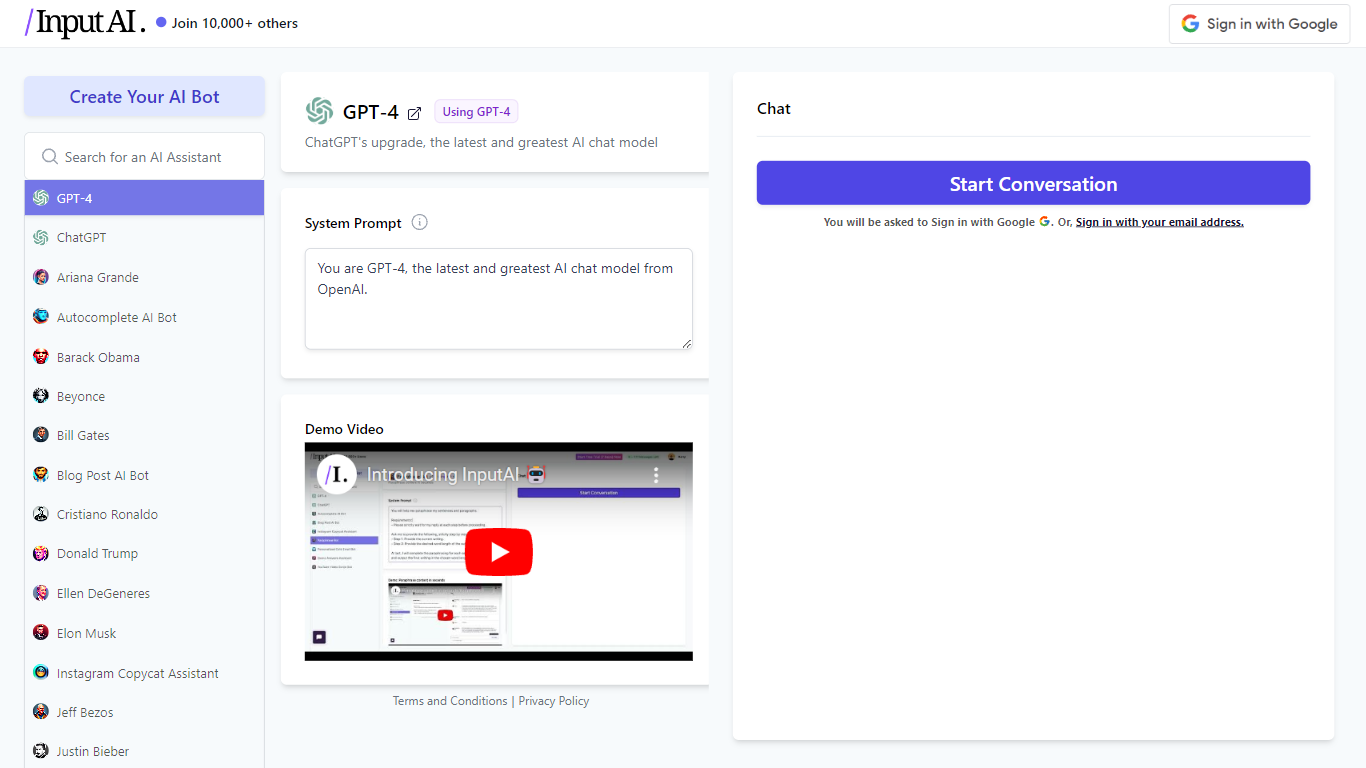Click Jeff Bezos' avatar icon
1366x768 pixels.
[x=41, y=712]
